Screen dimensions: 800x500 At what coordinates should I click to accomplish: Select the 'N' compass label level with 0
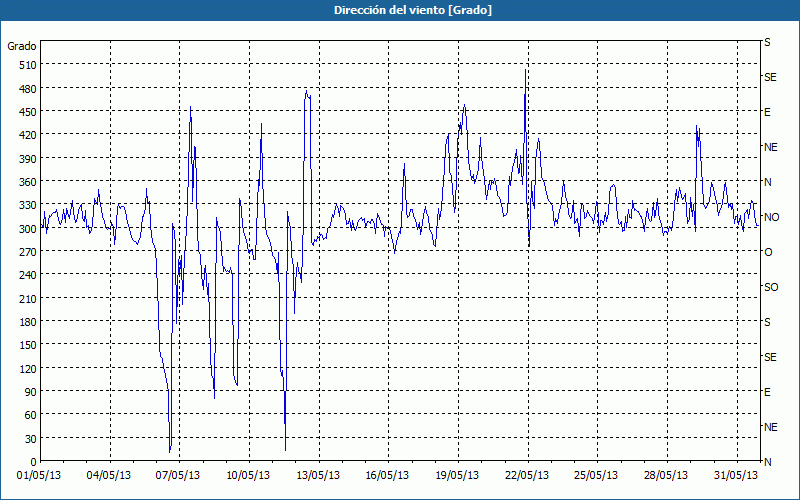coord(768,462)
